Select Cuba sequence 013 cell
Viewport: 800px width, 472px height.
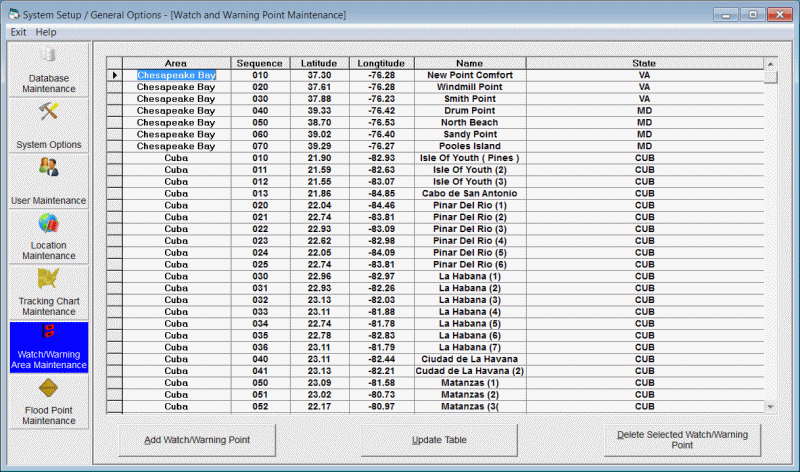(x=260, y=193)
